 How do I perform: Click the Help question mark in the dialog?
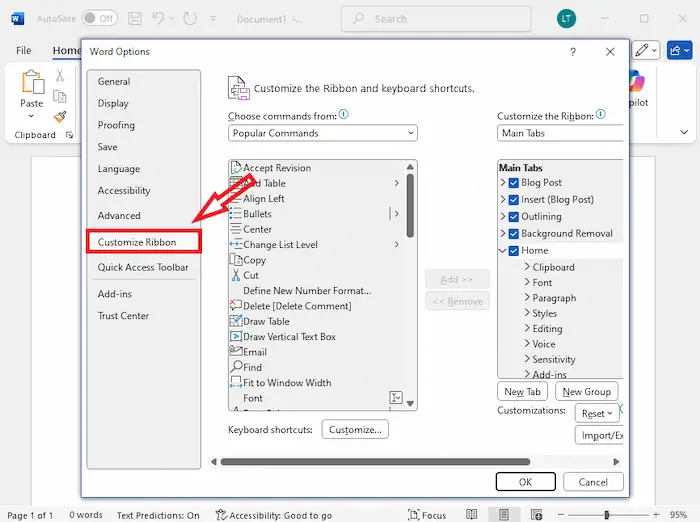(x=572, y=52)
